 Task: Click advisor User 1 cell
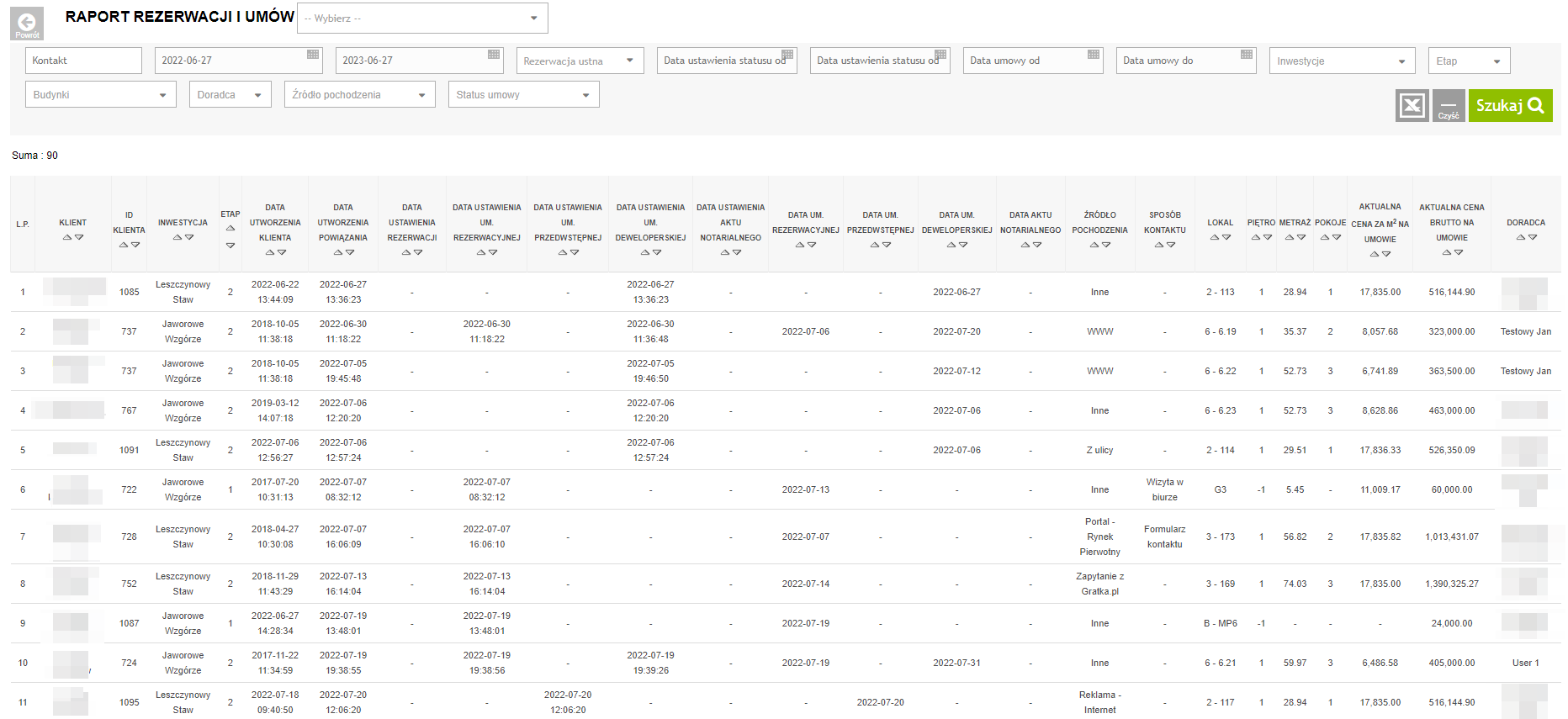tap(1525, 663)
